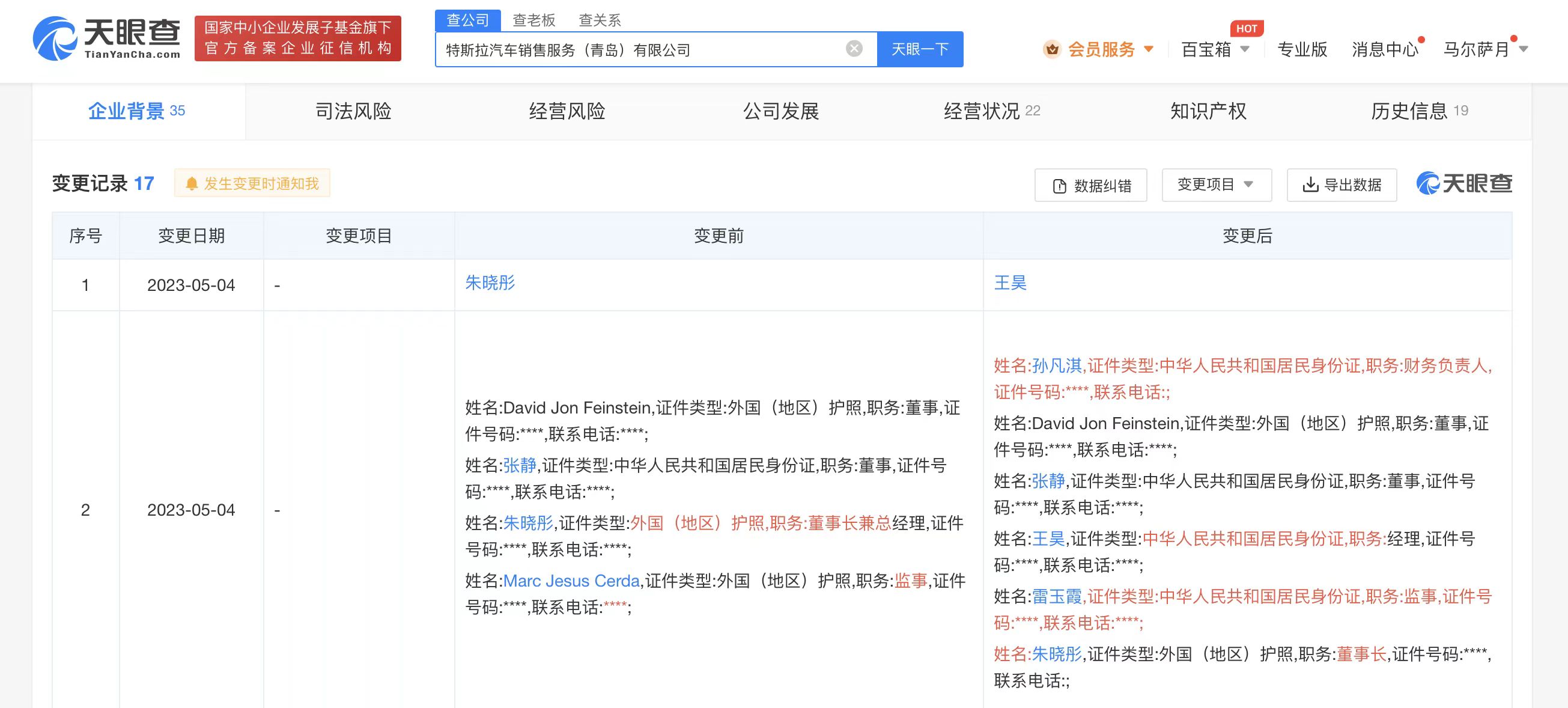This screenshot has width=1568, height=708.
Task: Click the document icon in 数据纠错 button
Action: click(1059, 186)
